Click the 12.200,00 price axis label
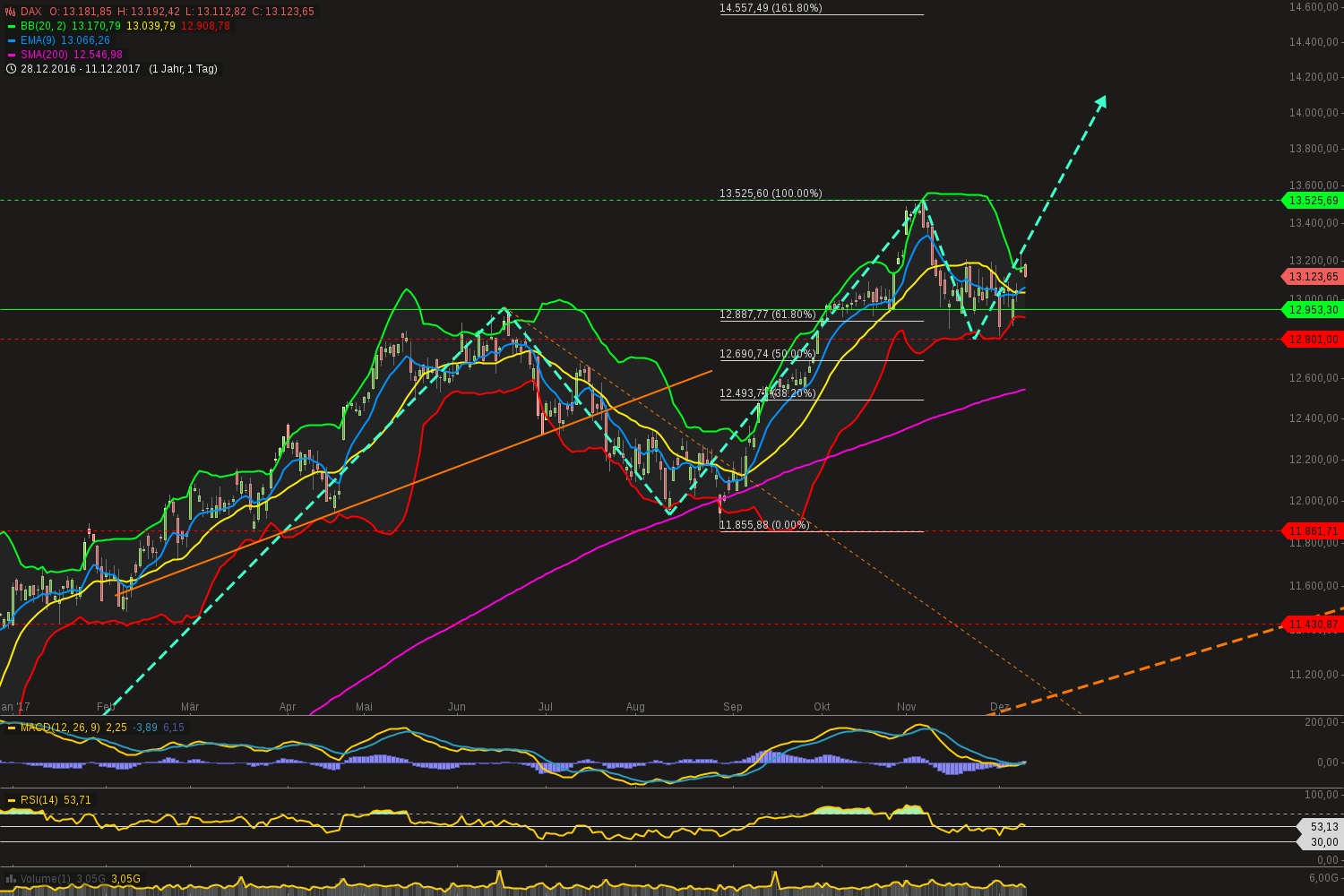This screenshot has width=1344, height=896. pyautogui.click(x=1314, y=460)
